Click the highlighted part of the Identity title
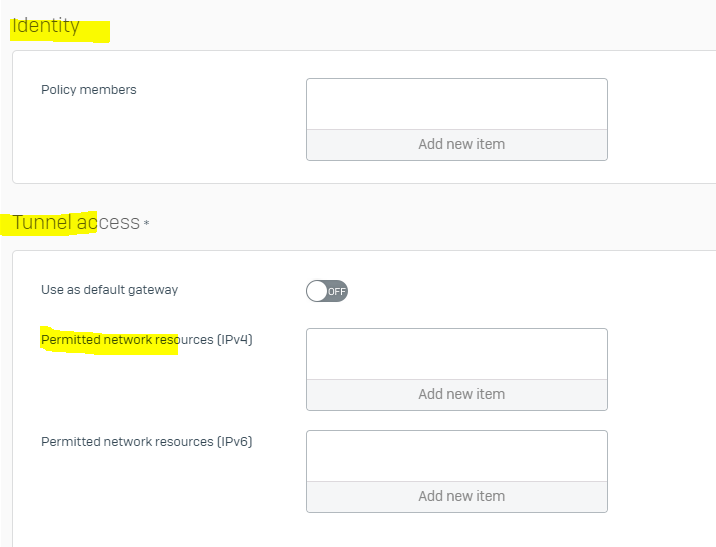The image size is (716, 547). coord(46,26)
